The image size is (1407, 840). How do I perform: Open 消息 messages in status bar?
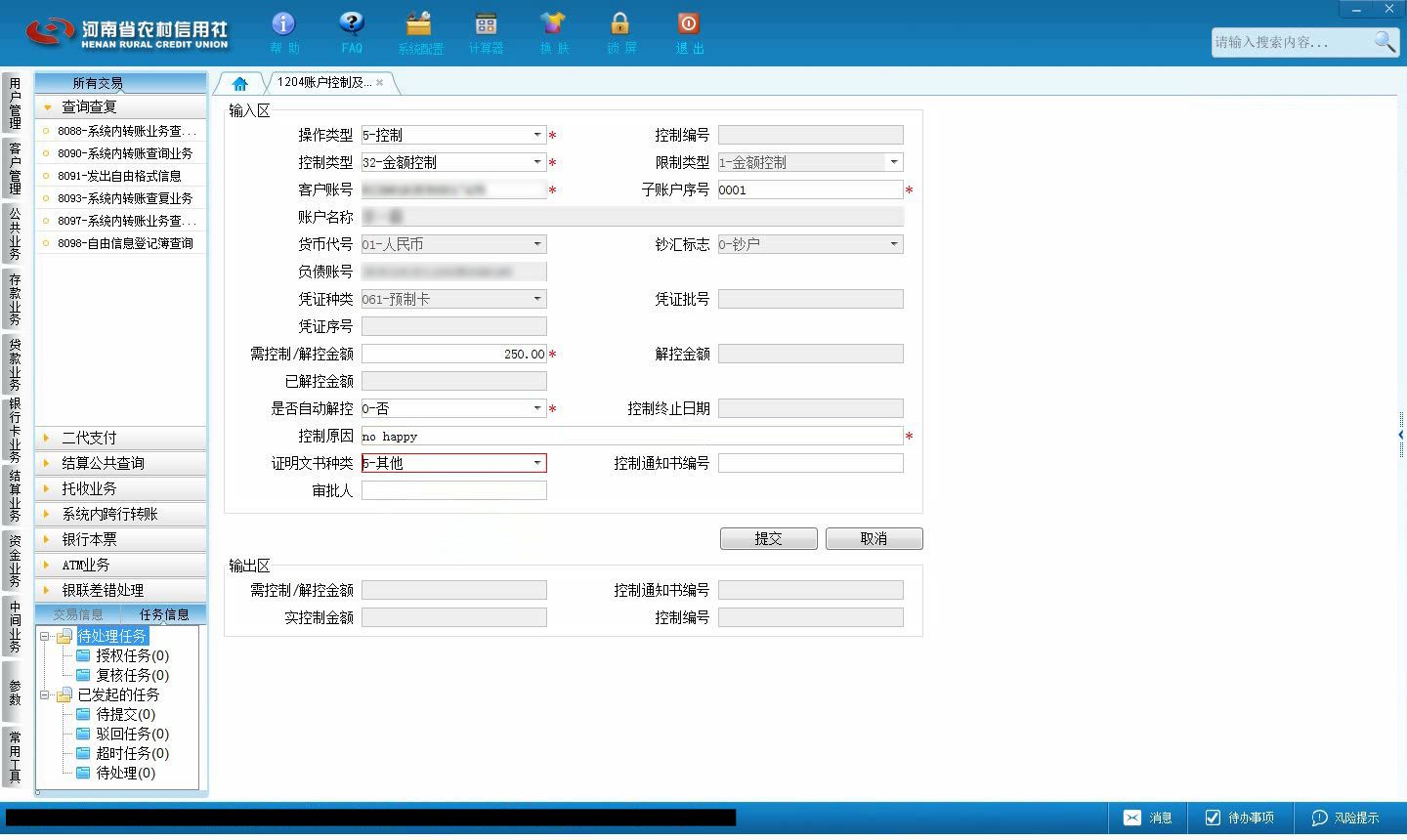tap(1147, 818)
